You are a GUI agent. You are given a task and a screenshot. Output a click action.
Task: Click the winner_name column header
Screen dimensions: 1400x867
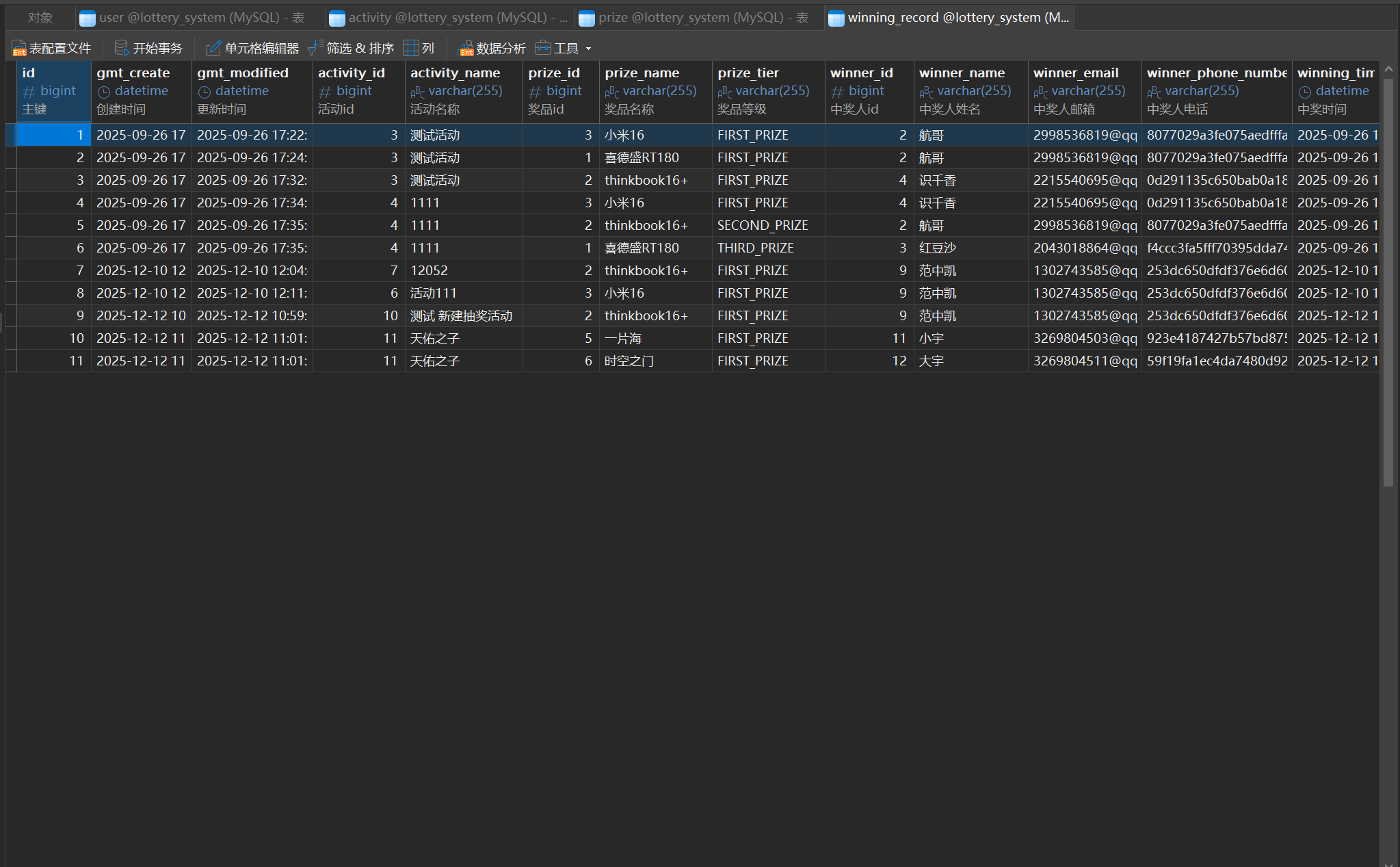pos(962,73)
